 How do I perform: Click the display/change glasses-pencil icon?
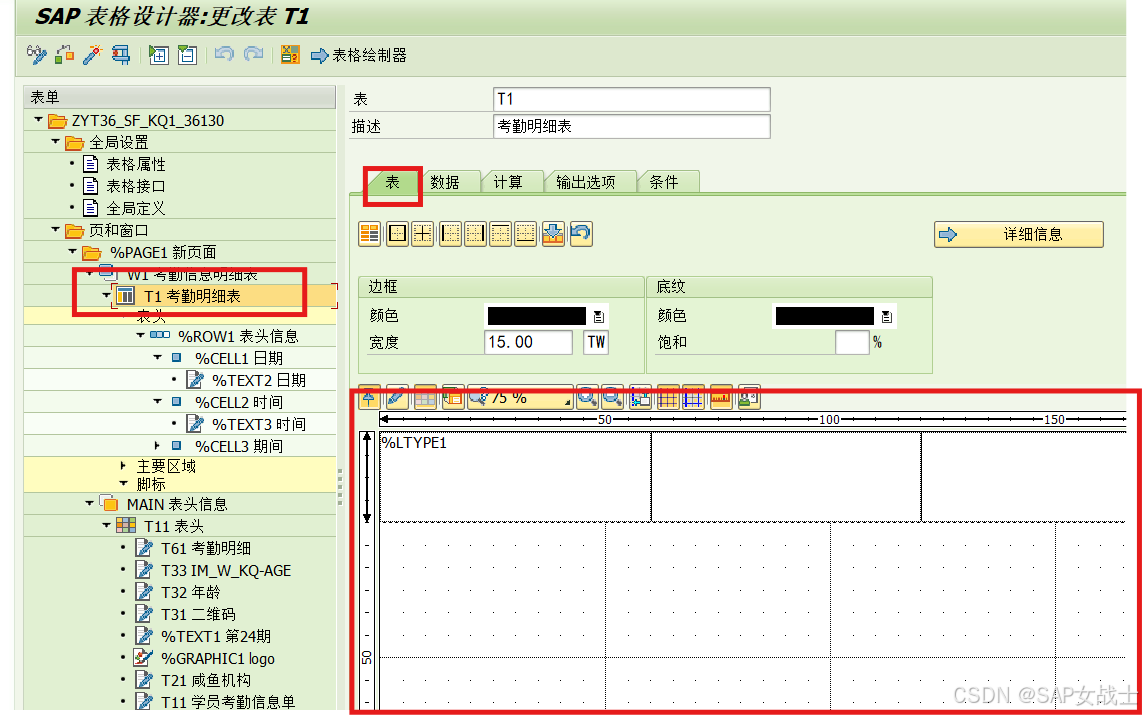click(36, 55)
